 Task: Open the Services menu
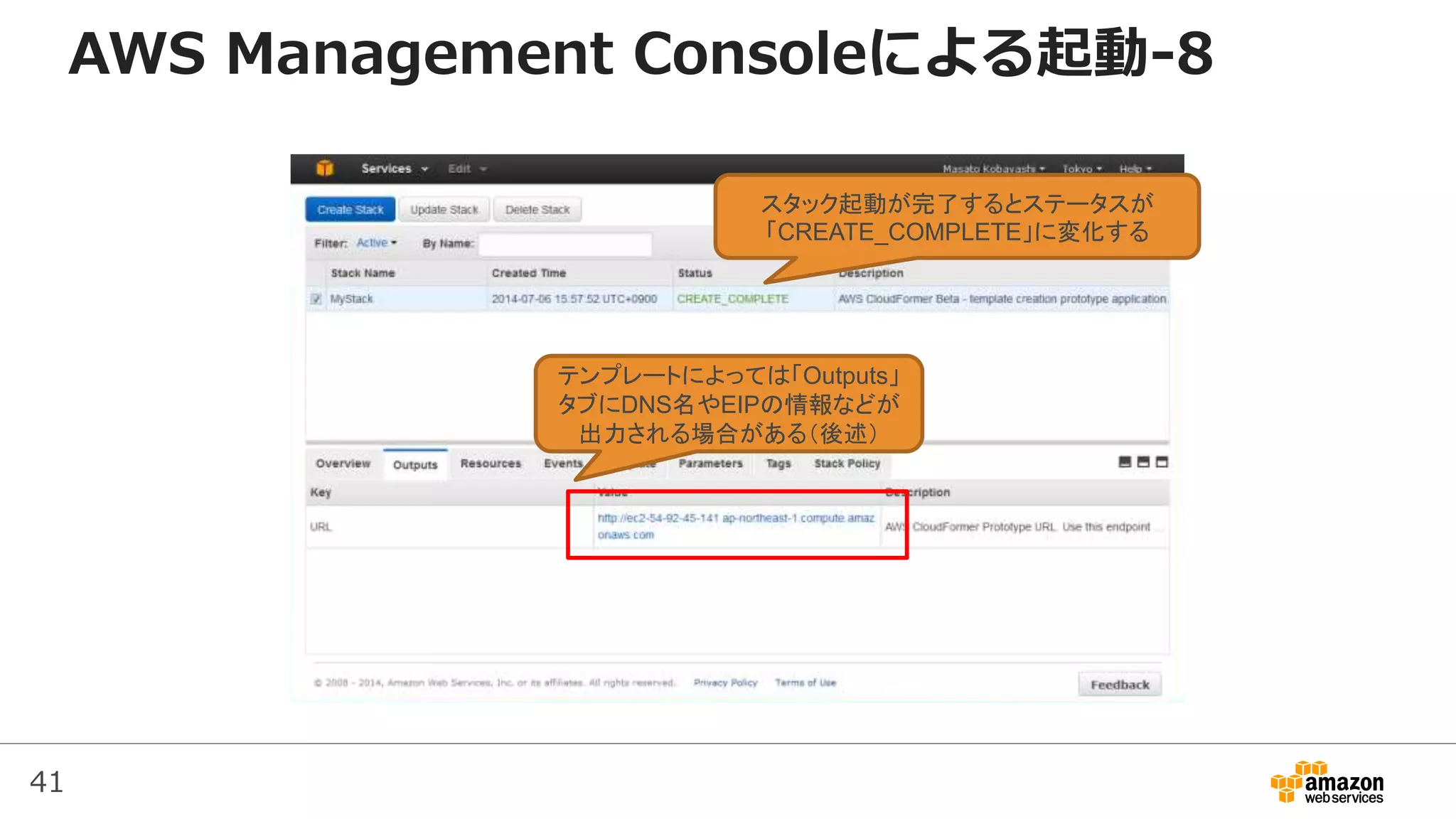395,168
